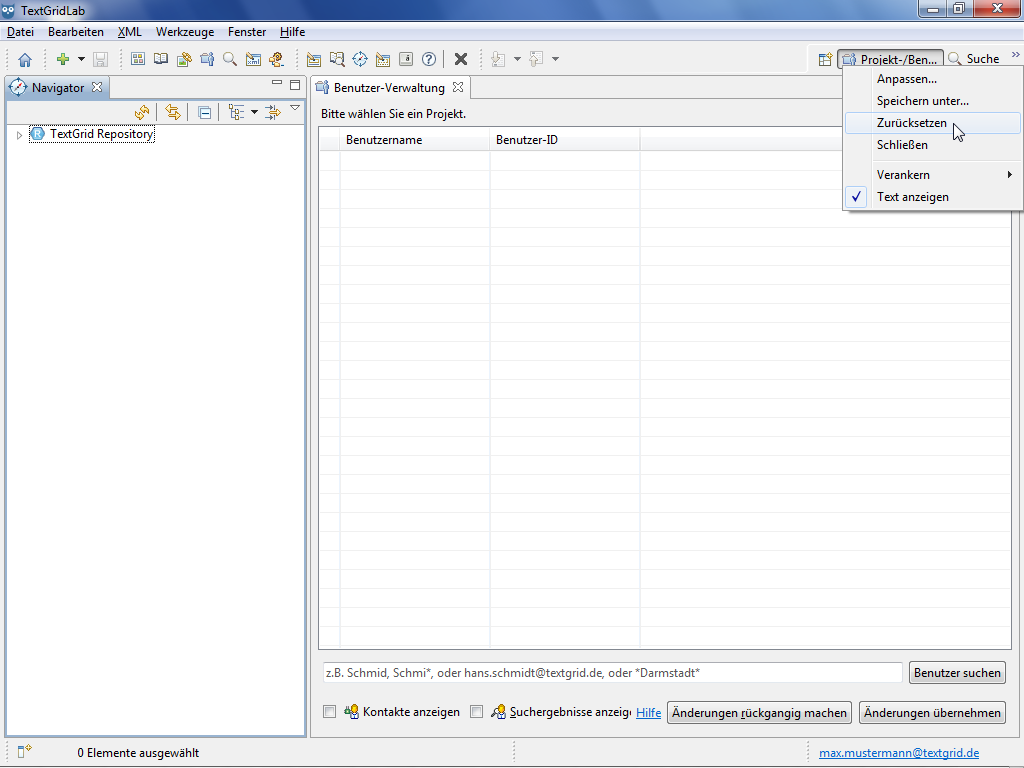This screenshot has height=768, width=1024.
Task: Click the Home icon in the toolbar
Action: point(25,60)
